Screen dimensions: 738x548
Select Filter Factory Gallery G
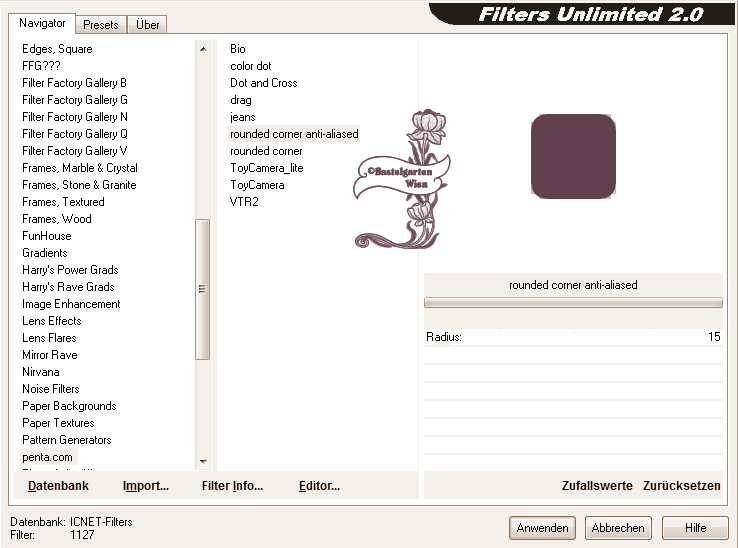[75, 100]
